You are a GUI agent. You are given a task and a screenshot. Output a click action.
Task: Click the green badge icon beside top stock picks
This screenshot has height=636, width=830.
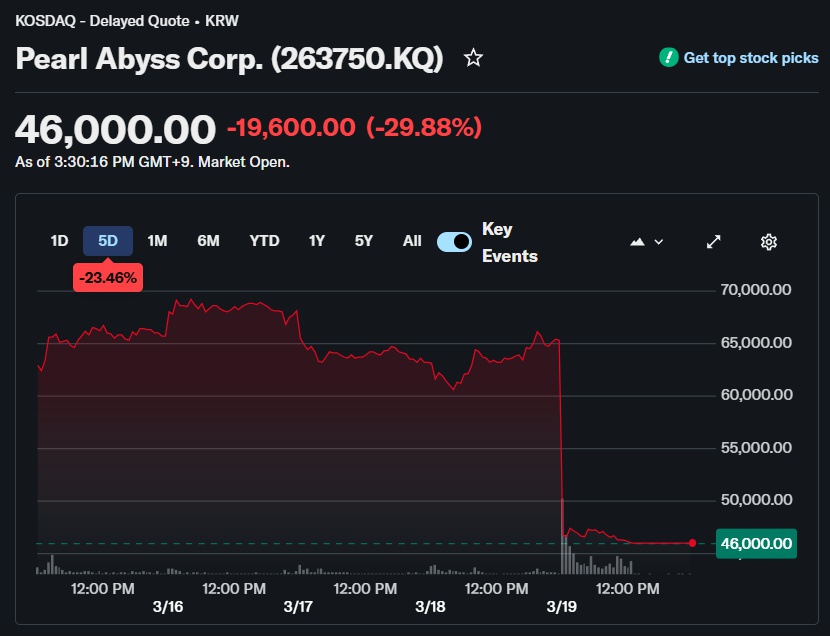(668, 58)
